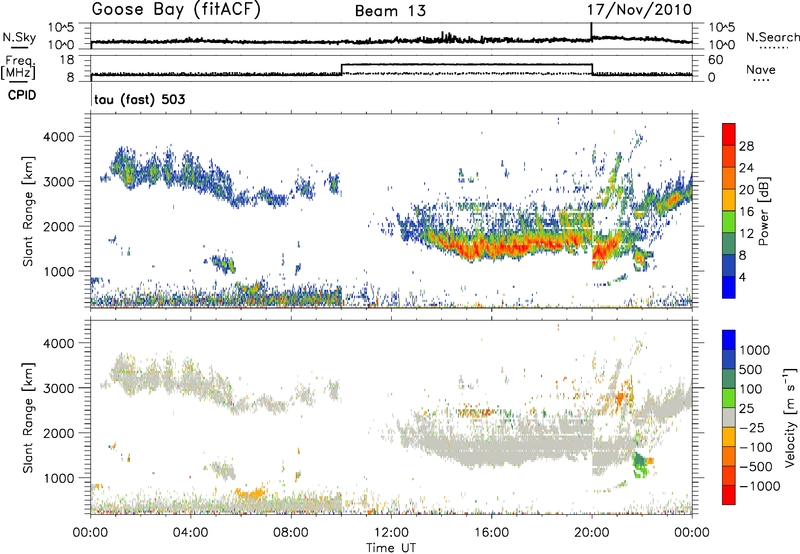The height and width of the screenshot is (554, 800).
Task: Click the -1000 tick on the Velocity colorbar
Action: click(x=760, y=486)
